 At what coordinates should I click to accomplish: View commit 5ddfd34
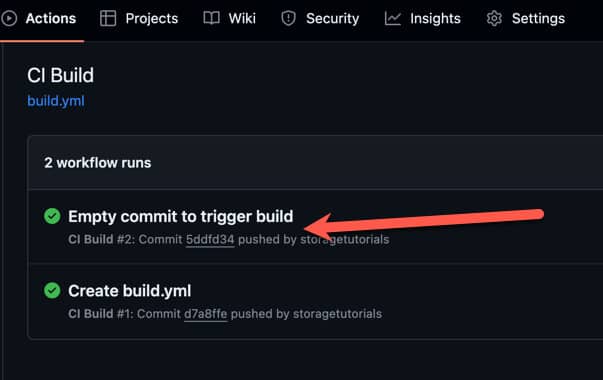coord(210,240)
